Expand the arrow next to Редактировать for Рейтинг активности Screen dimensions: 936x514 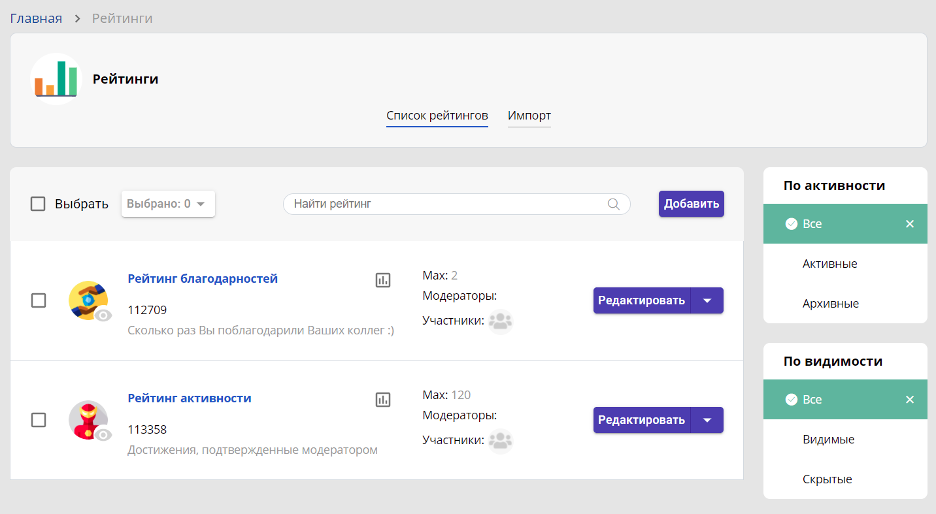[x=707, y=420]
